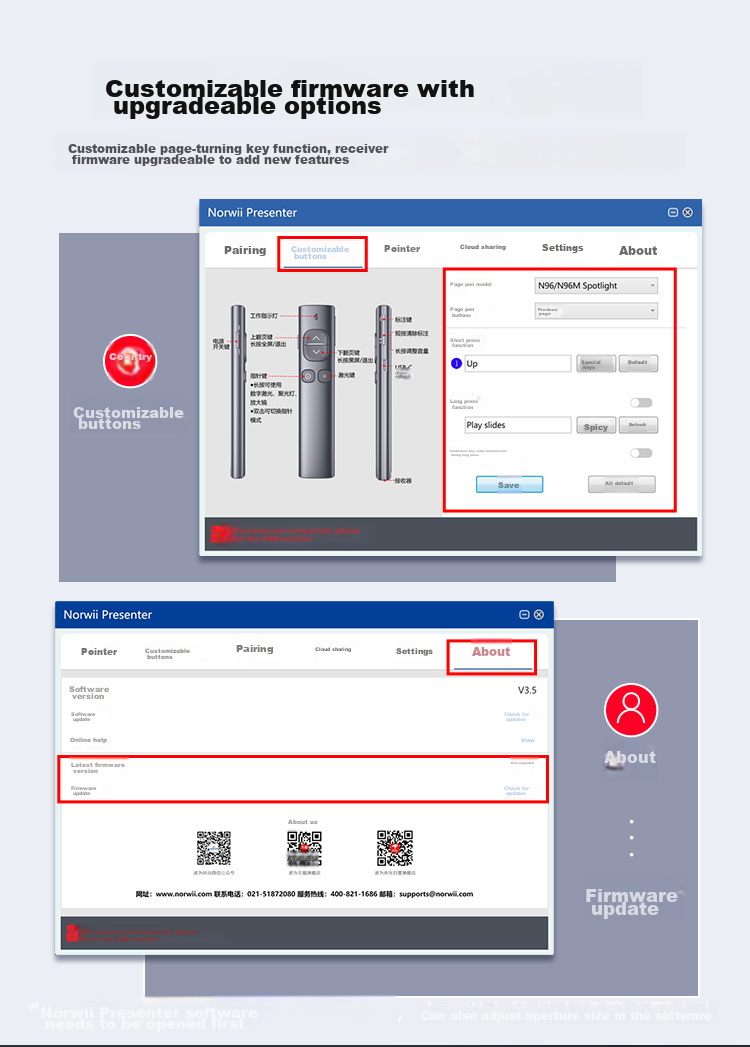Open Cloud sharing tab in upper window
The image size is (750, 1047).
pyautogui.click(x=483, y=247)
